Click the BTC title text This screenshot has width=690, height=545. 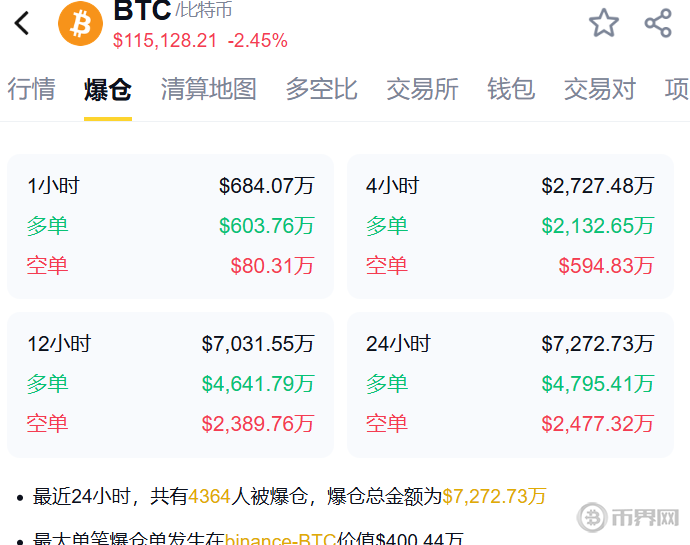point(142,11)
